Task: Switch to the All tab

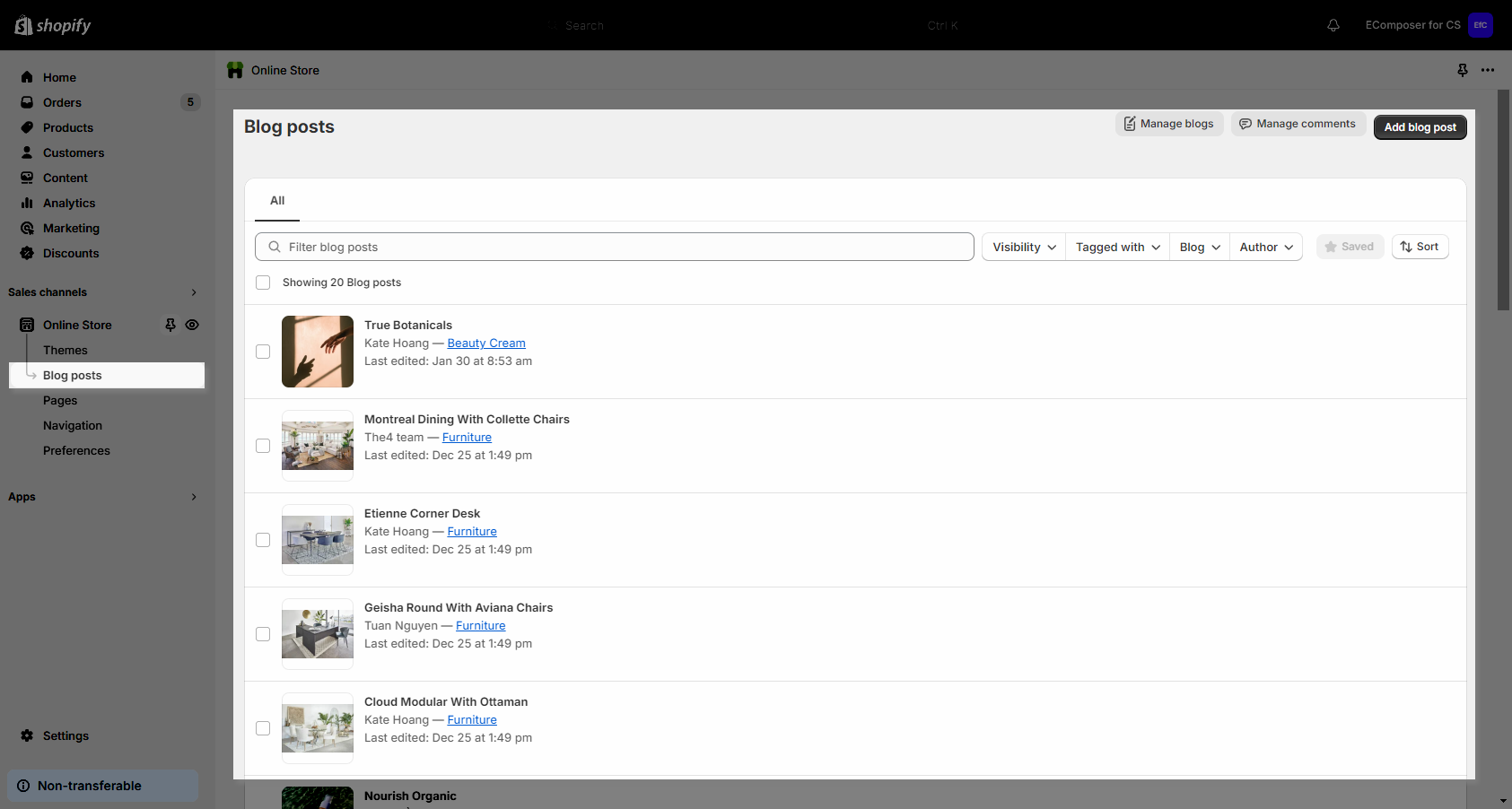Action: (276, 201)
